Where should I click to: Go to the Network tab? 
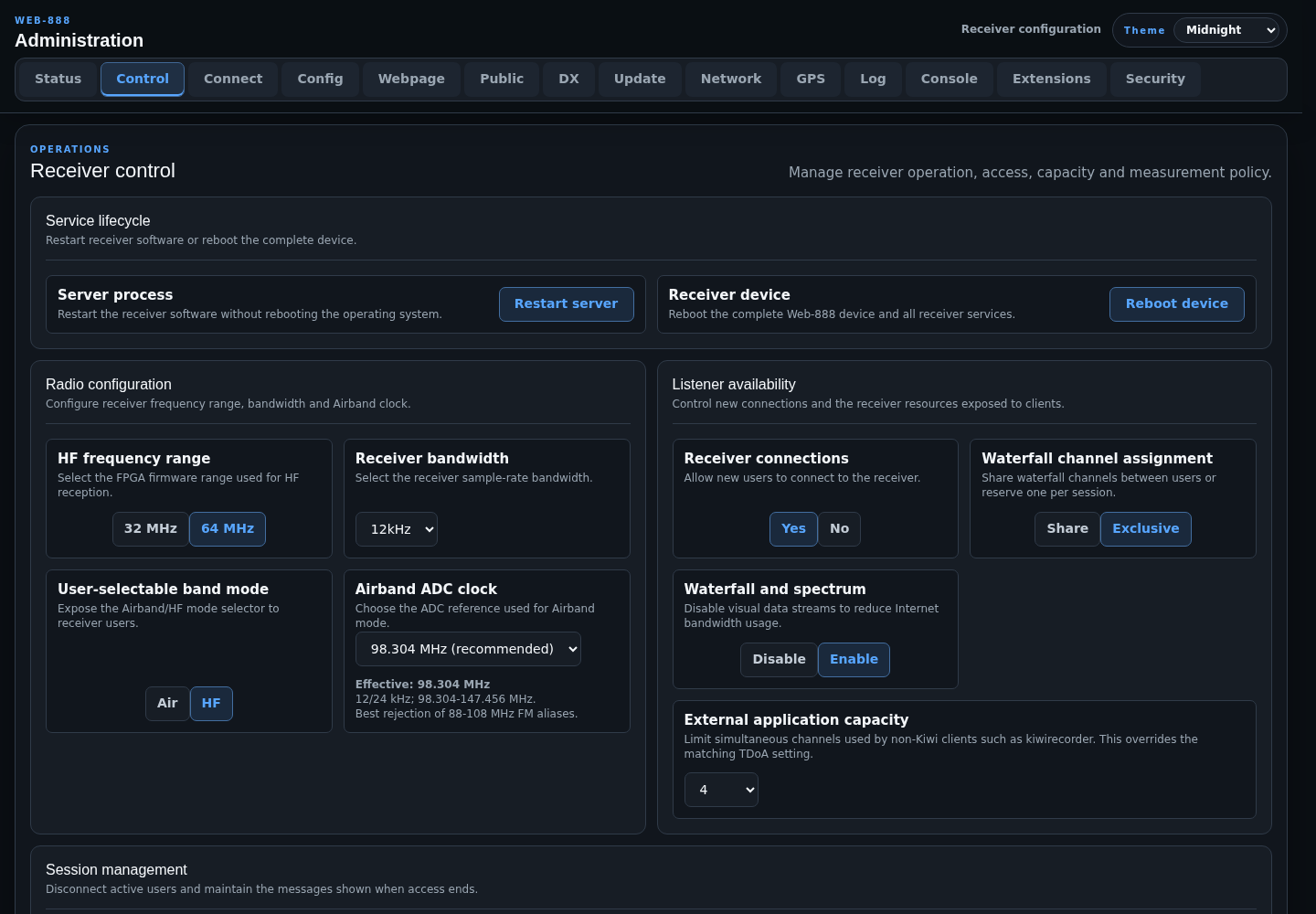(731, 80)
